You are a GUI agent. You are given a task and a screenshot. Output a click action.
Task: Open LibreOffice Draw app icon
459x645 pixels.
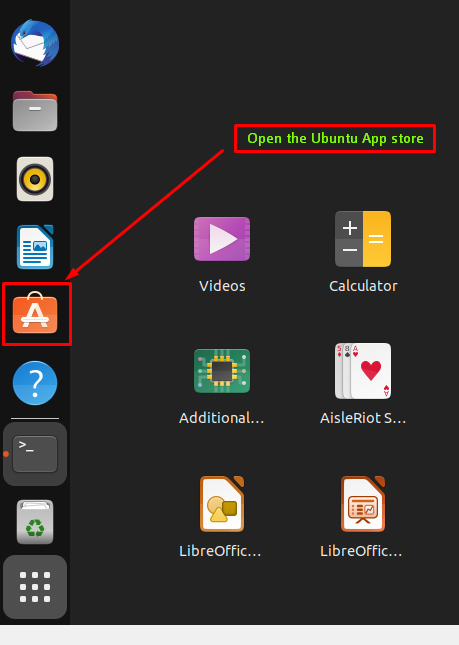pyautogui.click(x=222, y=504)
